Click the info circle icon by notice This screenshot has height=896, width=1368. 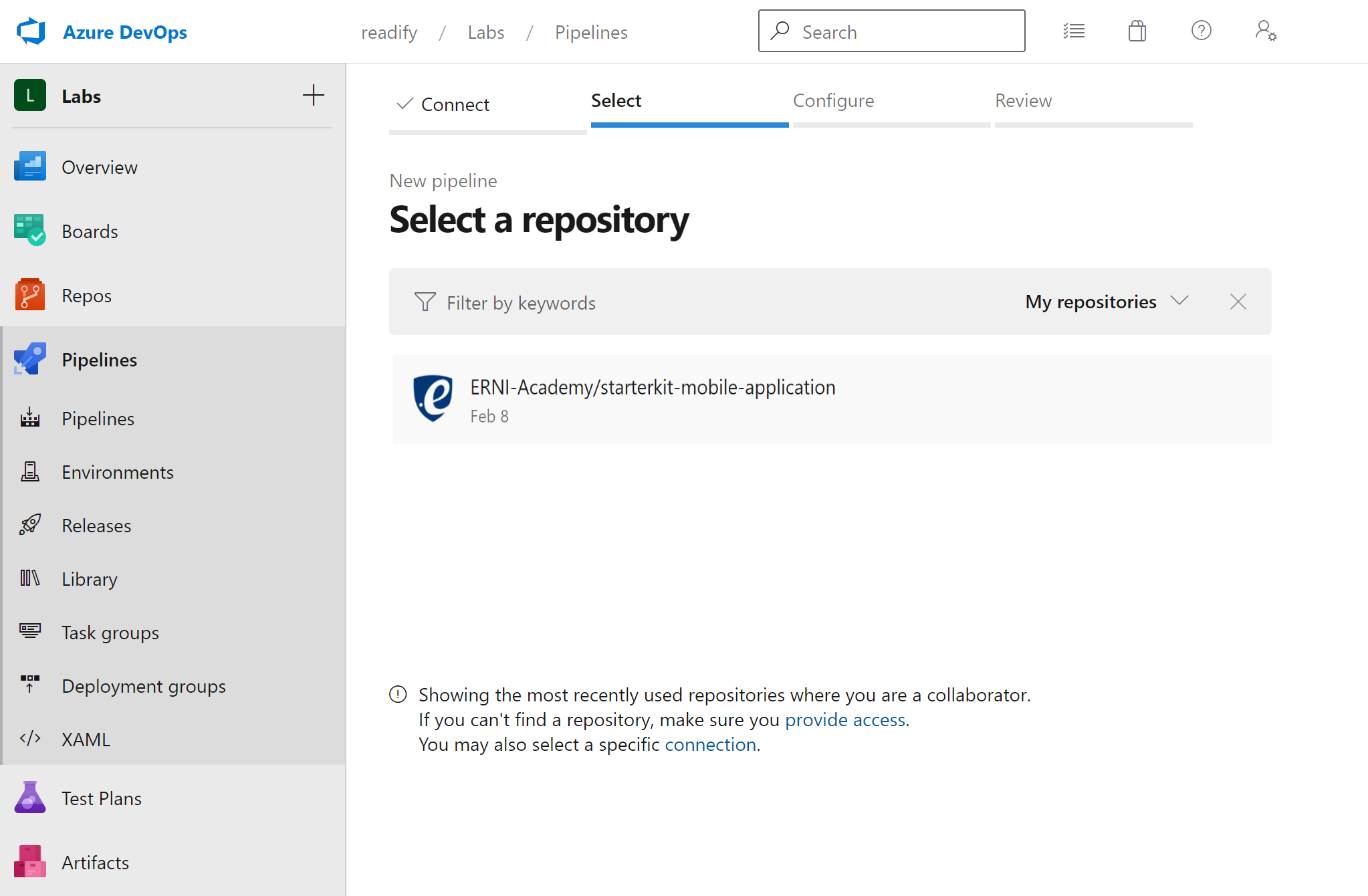click(398, 695)
